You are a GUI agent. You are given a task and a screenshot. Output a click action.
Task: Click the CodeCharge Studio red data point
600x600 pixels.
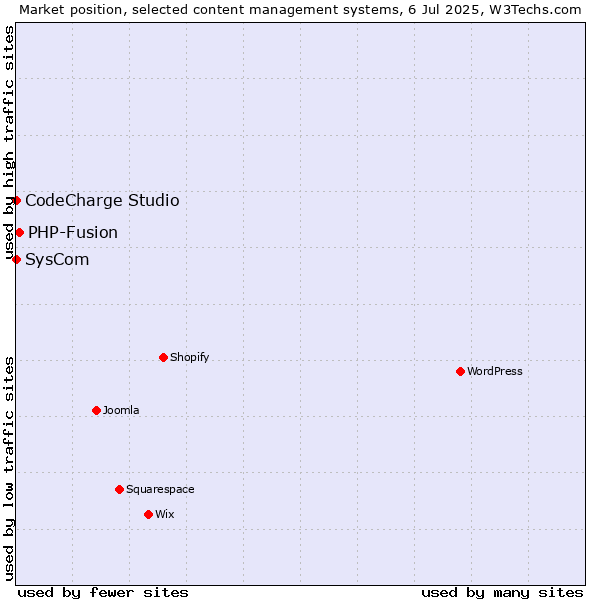click(16, 201)
